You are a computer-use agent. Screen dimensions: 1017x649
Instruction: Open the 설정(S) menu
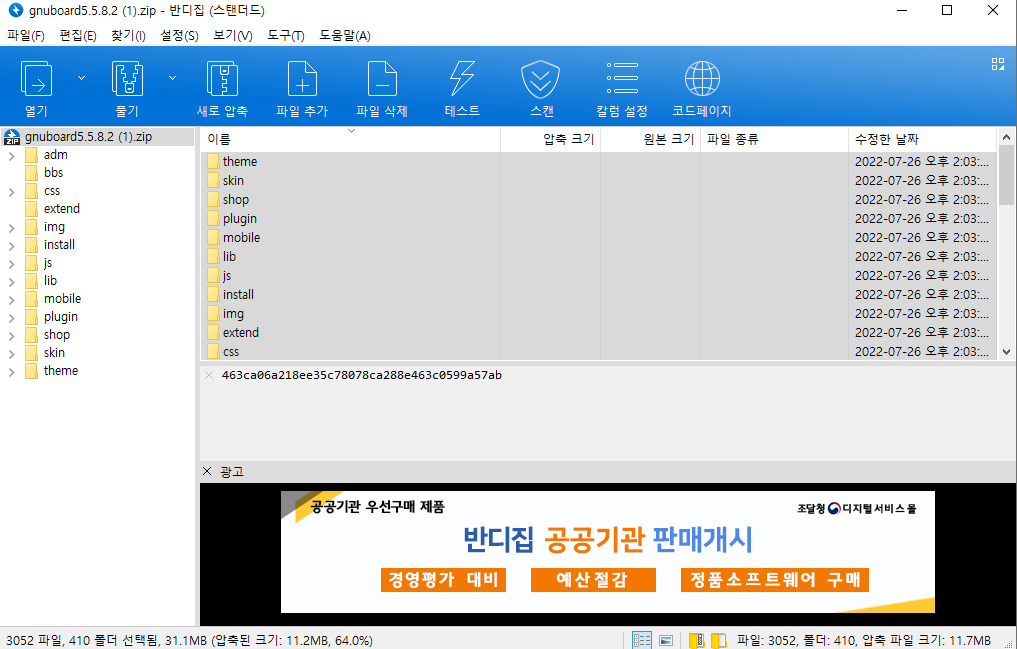[x=179, y=36]
